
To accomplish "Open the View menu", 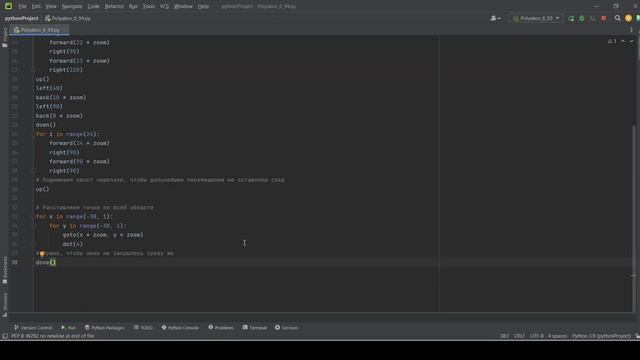I will point(51,6).
